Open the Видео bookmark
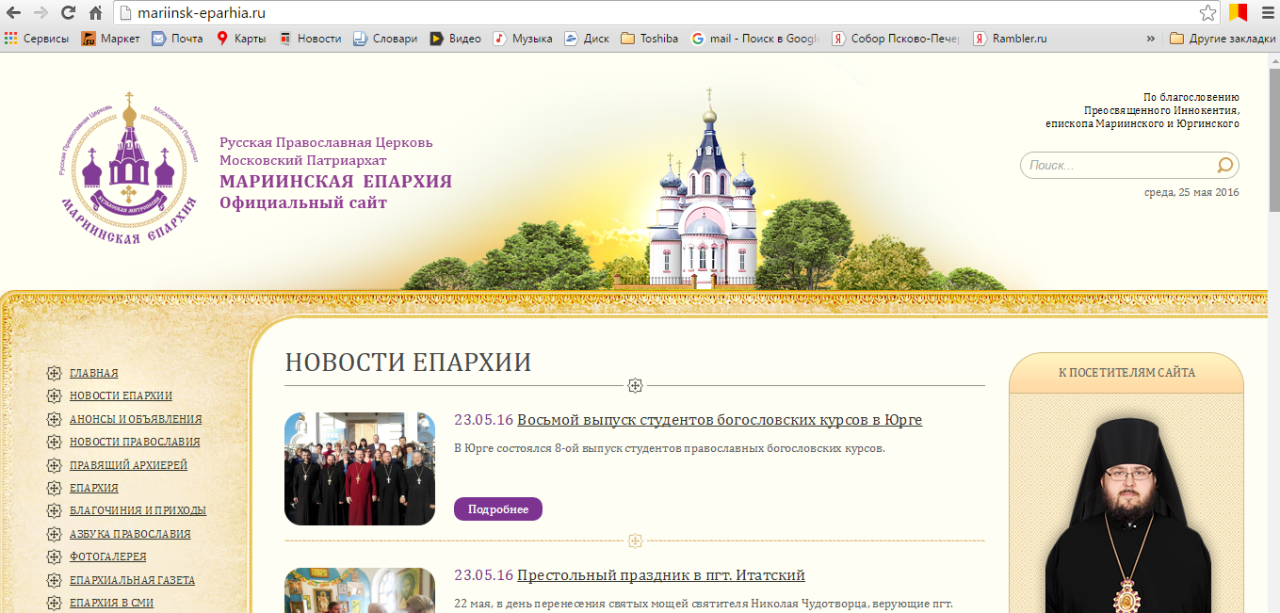1280x613 pixels. pyautogui.click(x=456, y=39)
